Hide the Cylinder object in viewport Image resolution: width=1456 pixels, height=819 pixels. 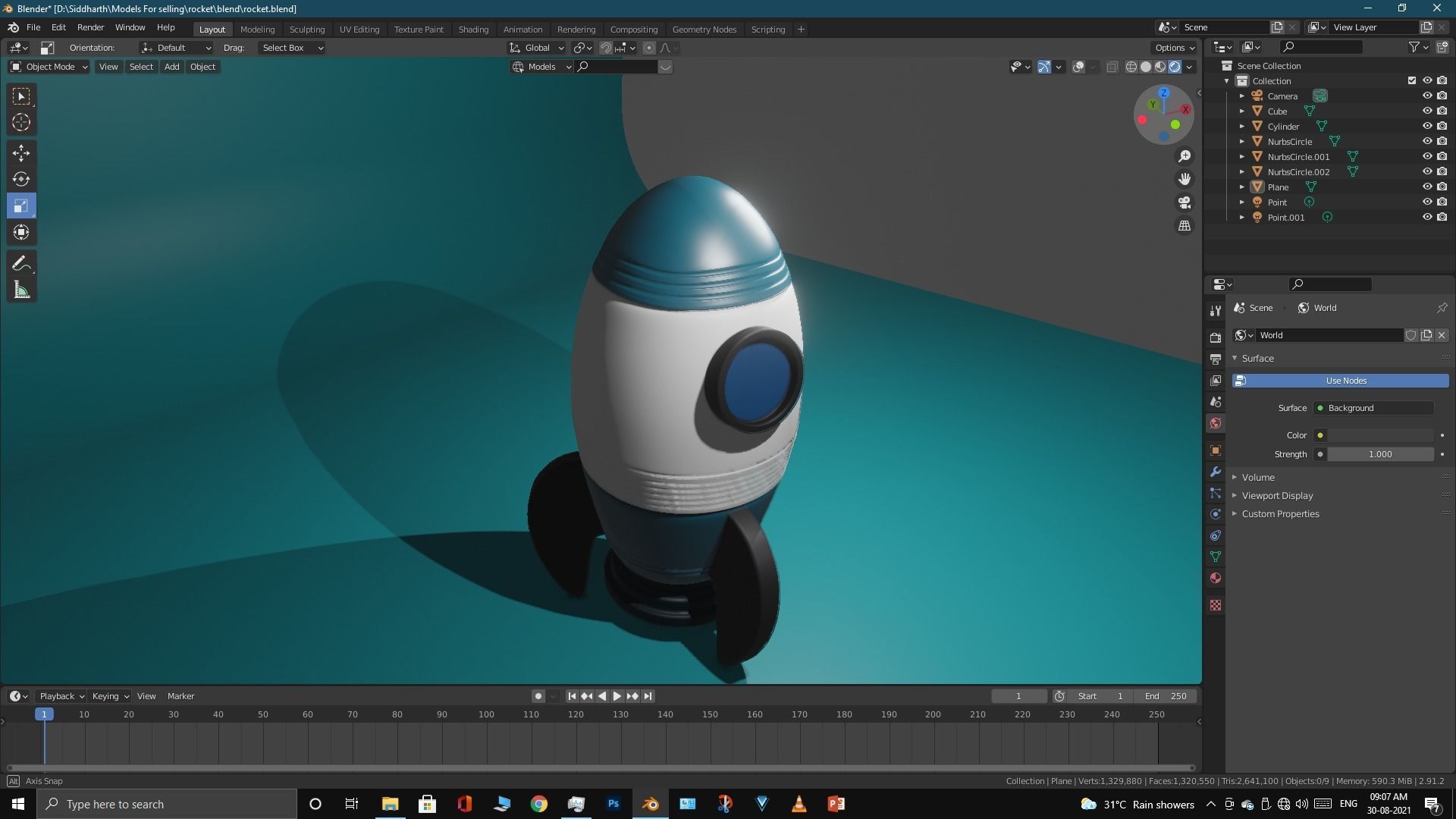click(1426, 126)
